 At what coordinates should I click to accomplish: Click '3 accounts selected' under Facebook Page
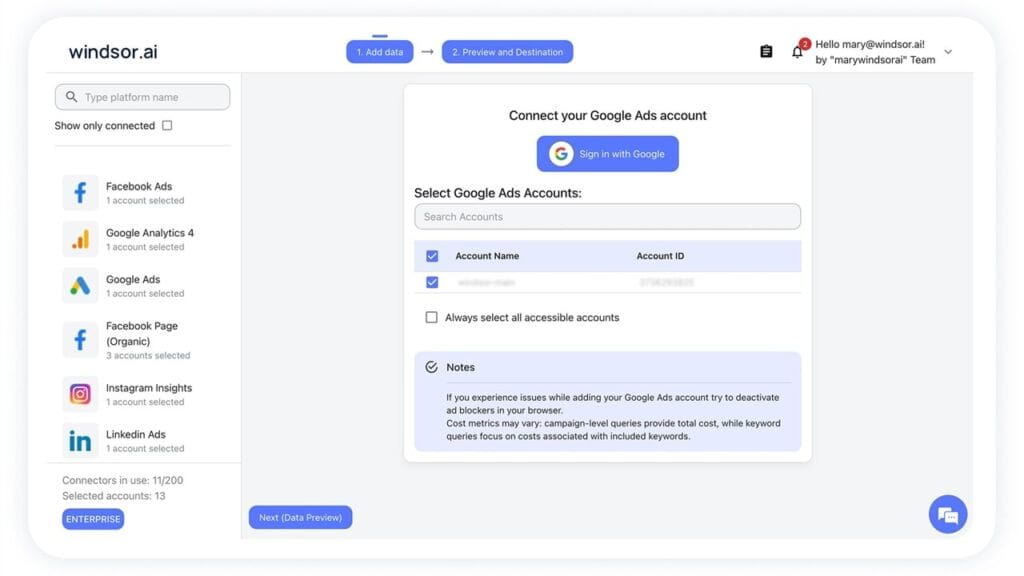pyautogui.click(x=148, y=355)
